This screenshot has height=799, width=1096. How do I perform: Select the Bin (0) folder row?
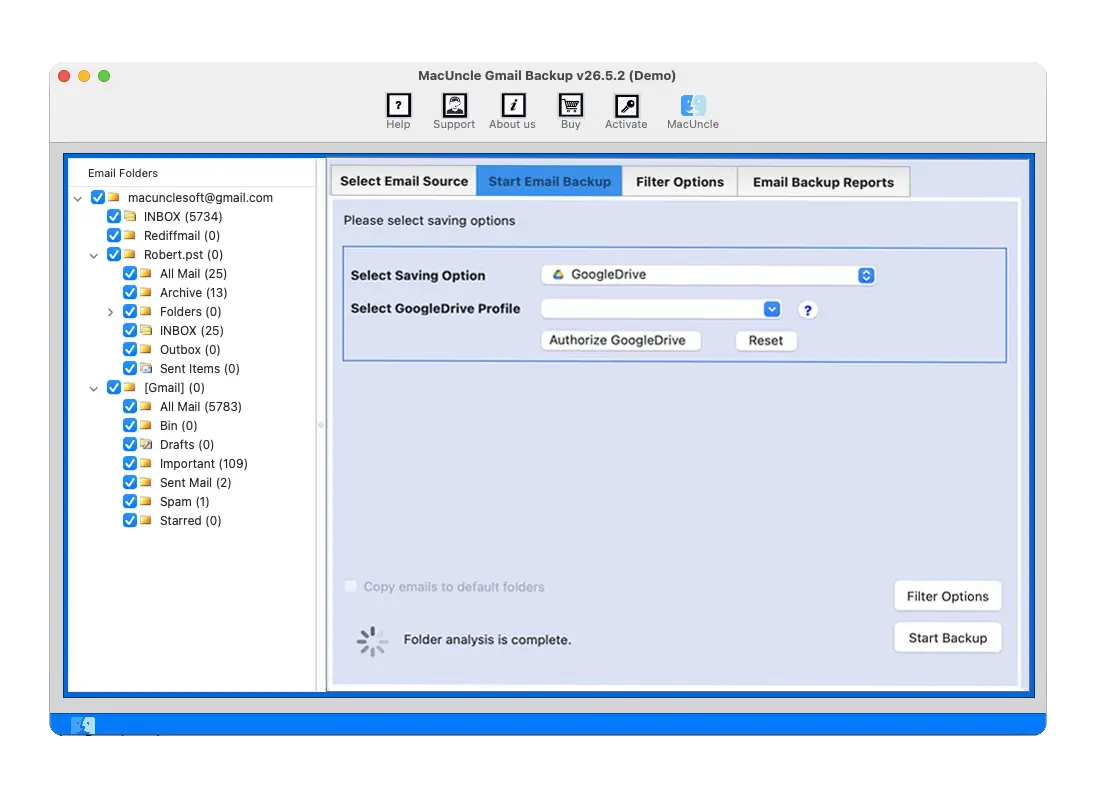pyautogui.click(x=178, y=426)
